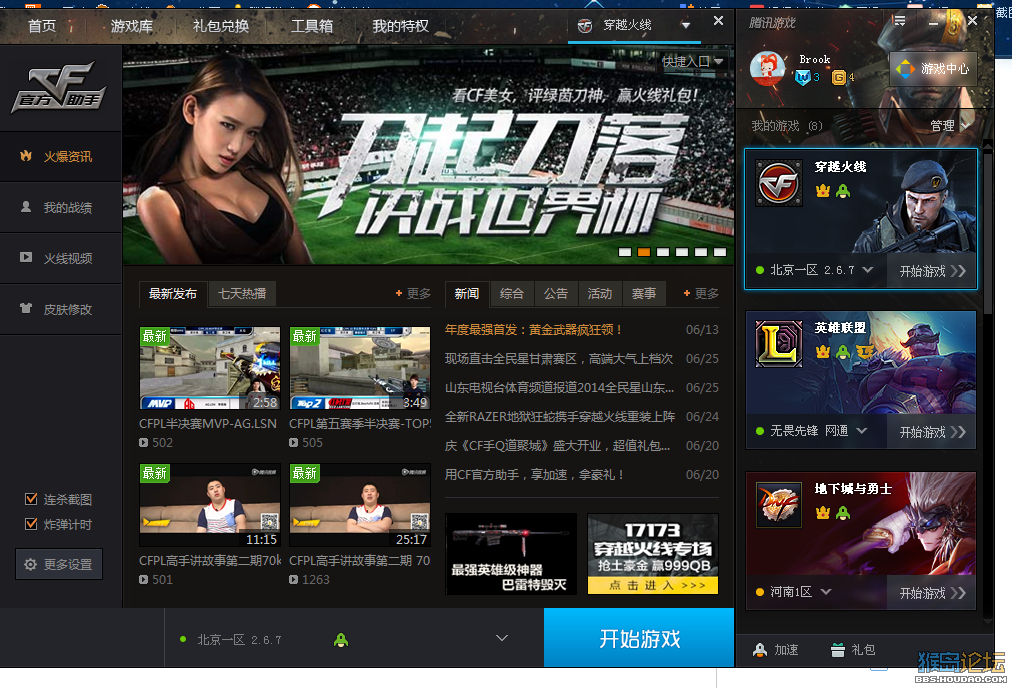Open the 游戏中心 button
Viewport: 1012px width, 688px height.
[x=933, y=68]
